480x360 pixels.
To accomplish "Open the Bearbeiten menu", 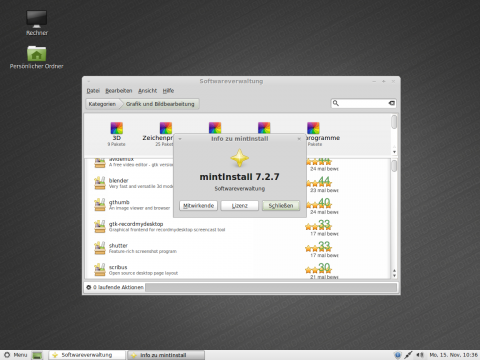I will (x=119, y=91).
